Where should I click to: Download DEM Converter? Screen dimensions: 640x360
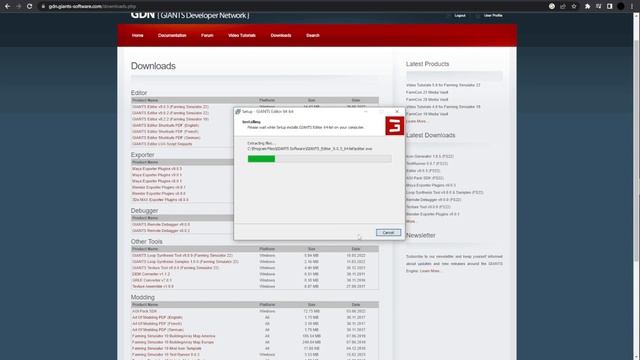pyautogui.click(x=151, y=274)
